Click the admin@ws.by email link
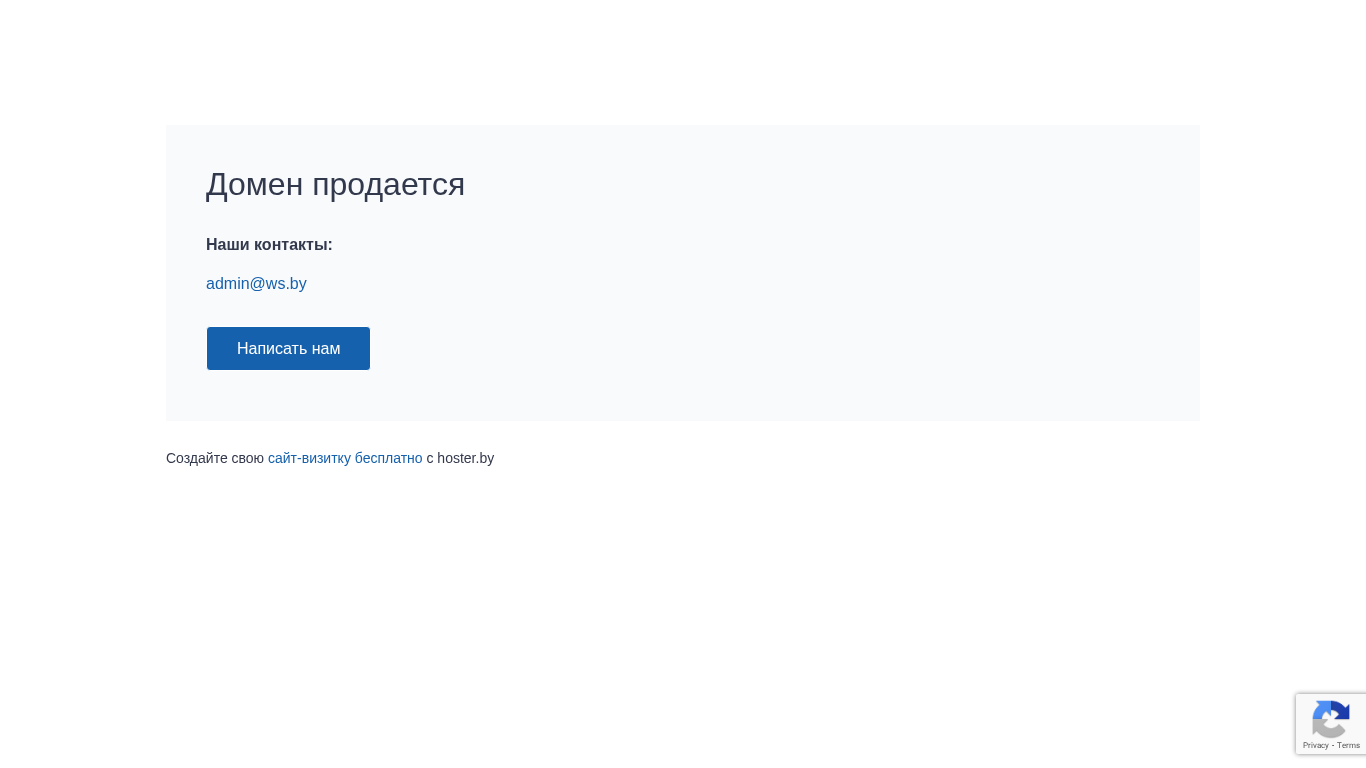The width and height of the screenshot is (1366, 768). tap(256, 284)
